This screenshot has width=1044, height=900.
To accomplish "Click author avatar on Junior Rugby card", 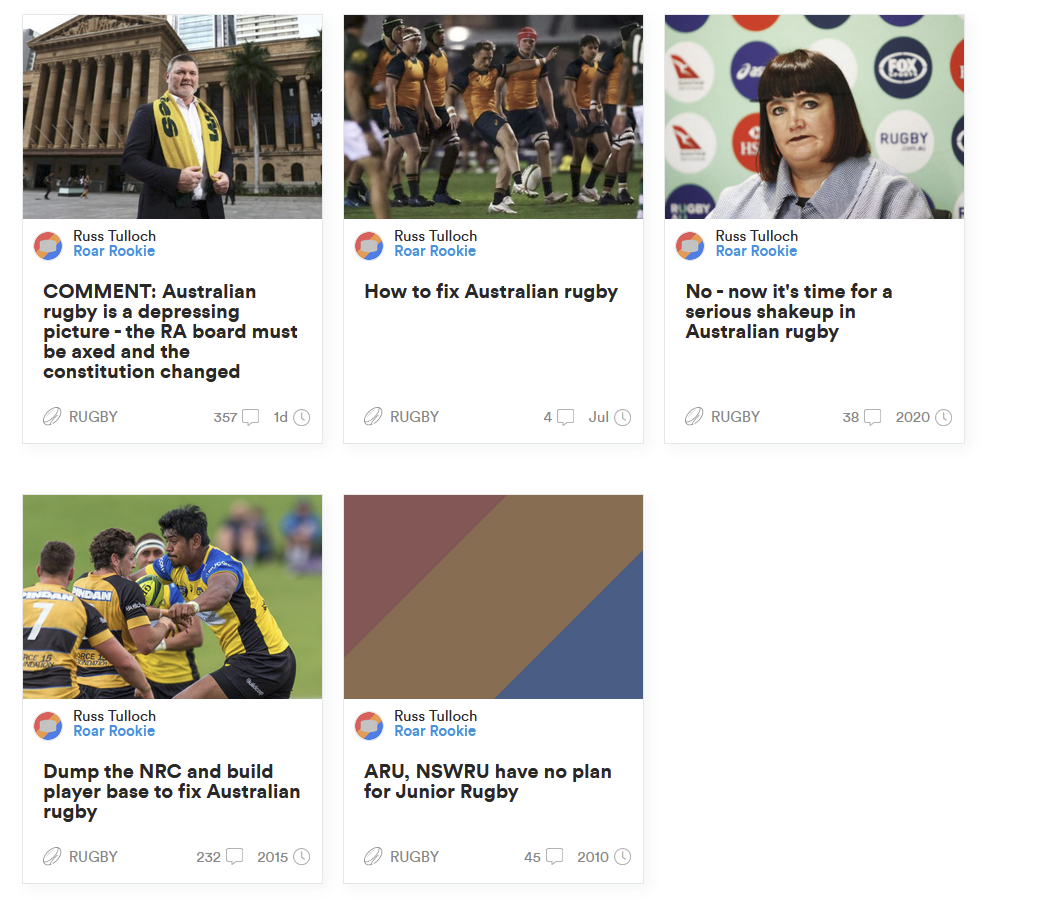I will click(x=369, y=725).
